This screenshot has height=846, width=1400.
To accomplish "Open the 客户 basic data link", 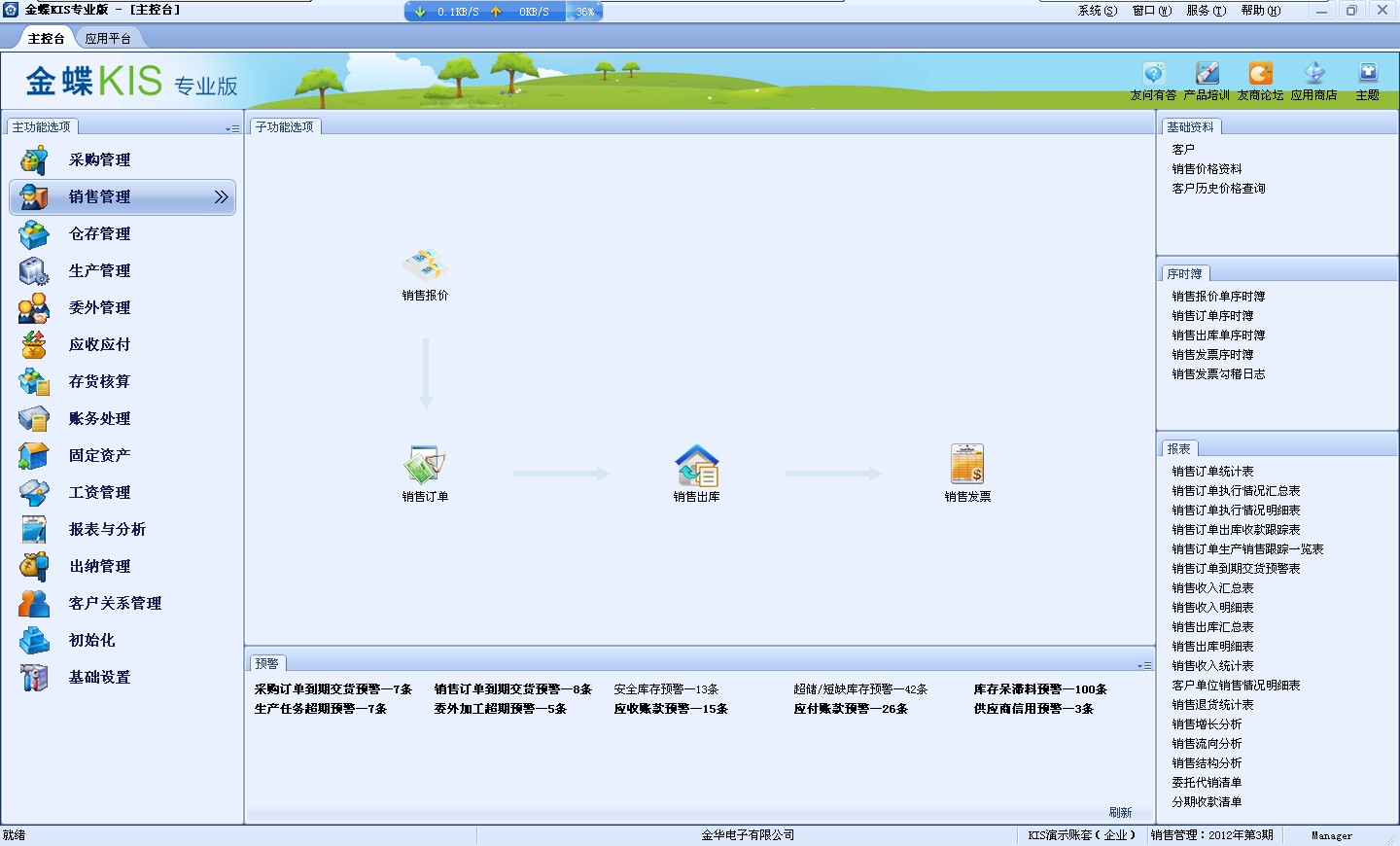I will [x=1183, y=150].
